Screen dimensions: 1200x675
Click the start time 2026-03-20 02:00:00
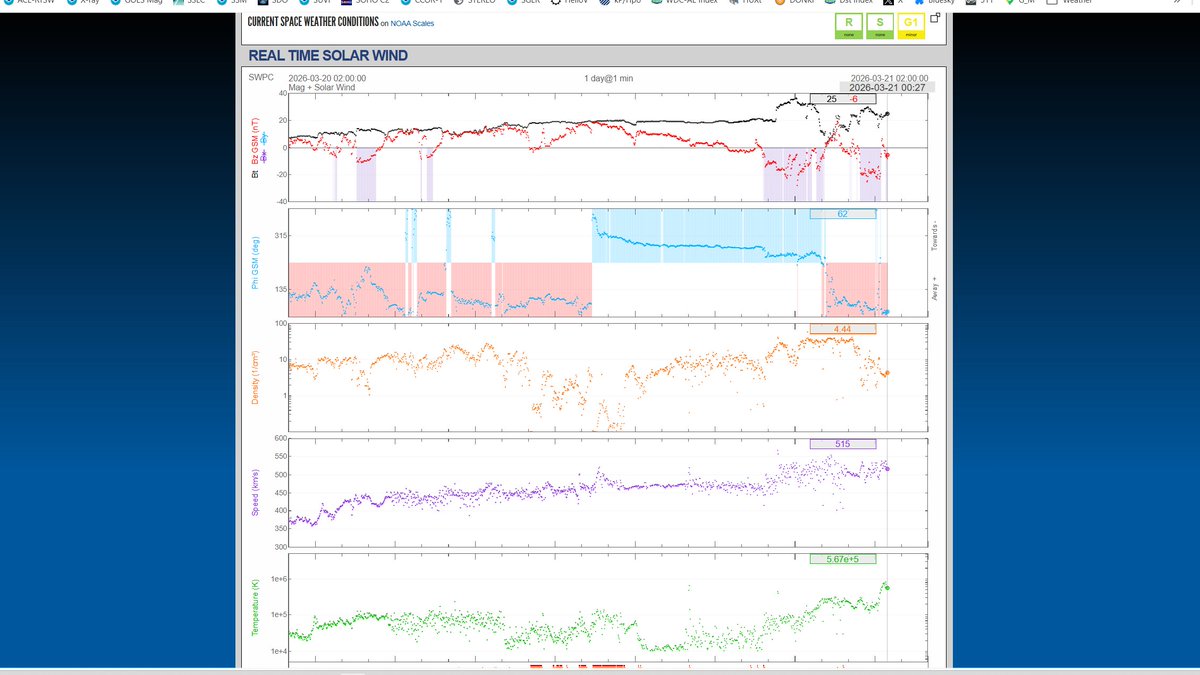click(327, 78)
